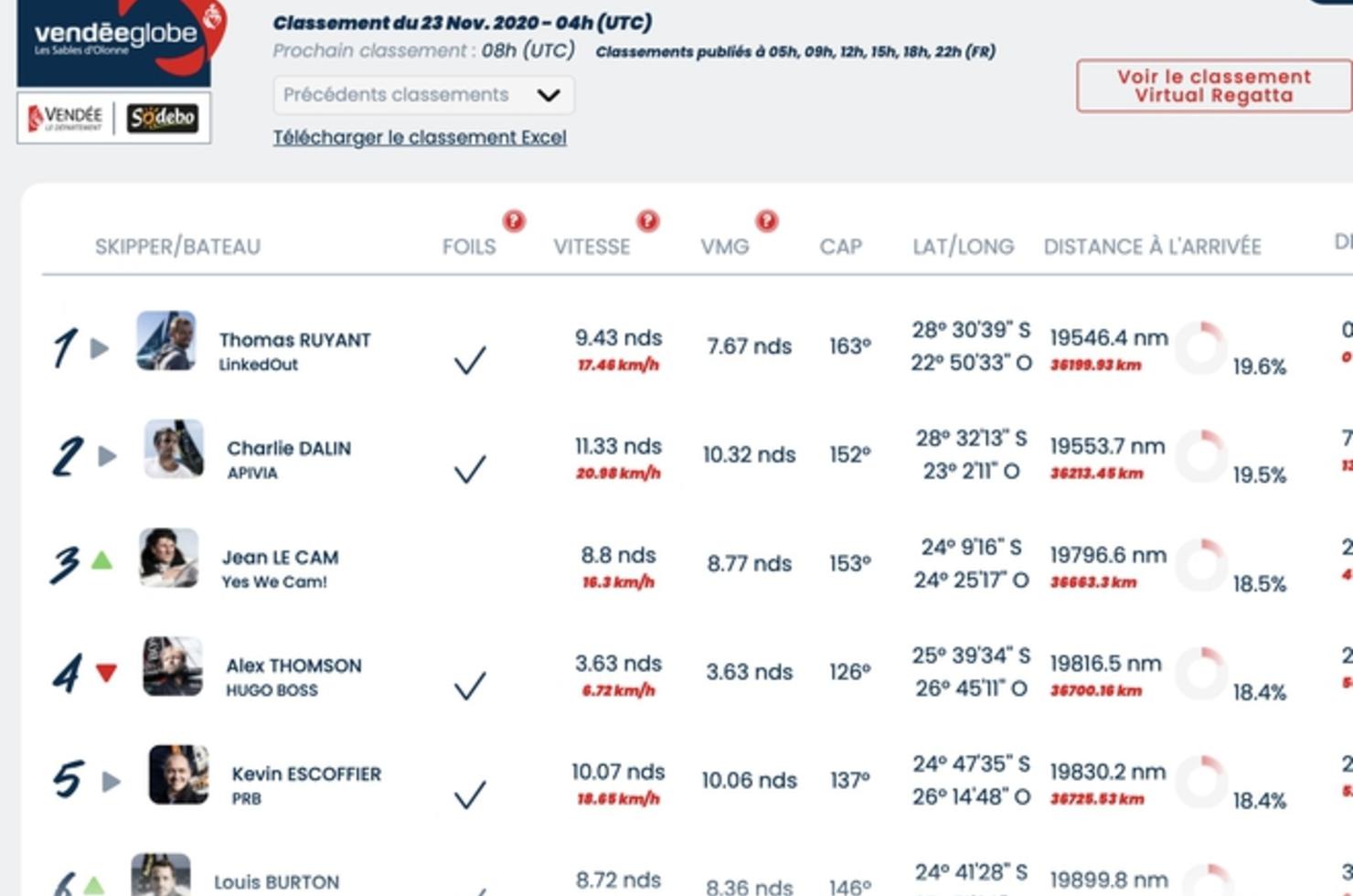Sort by the DISTANCE À L'ARRIVÉE column header
The image size is (1353, 896).
click(x=1153, y=247)
